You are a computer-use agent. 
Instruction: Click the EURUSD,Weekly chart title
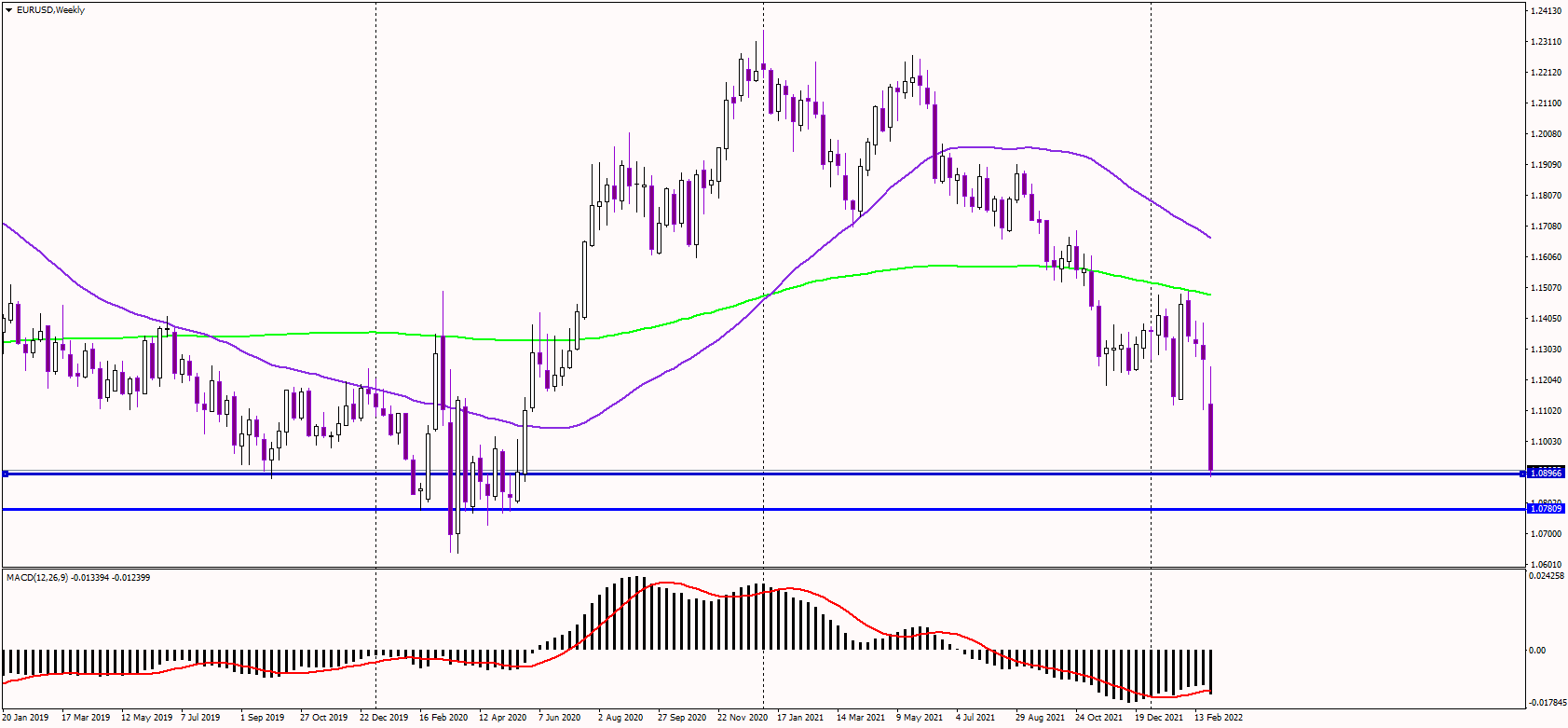point(50,10)
